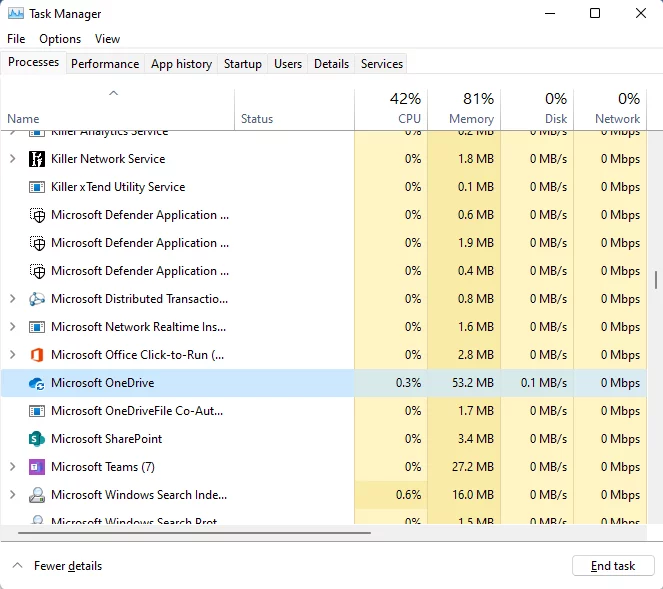Minimize the Task Manager window
663x589 pixels.
[x=550, y=14]
